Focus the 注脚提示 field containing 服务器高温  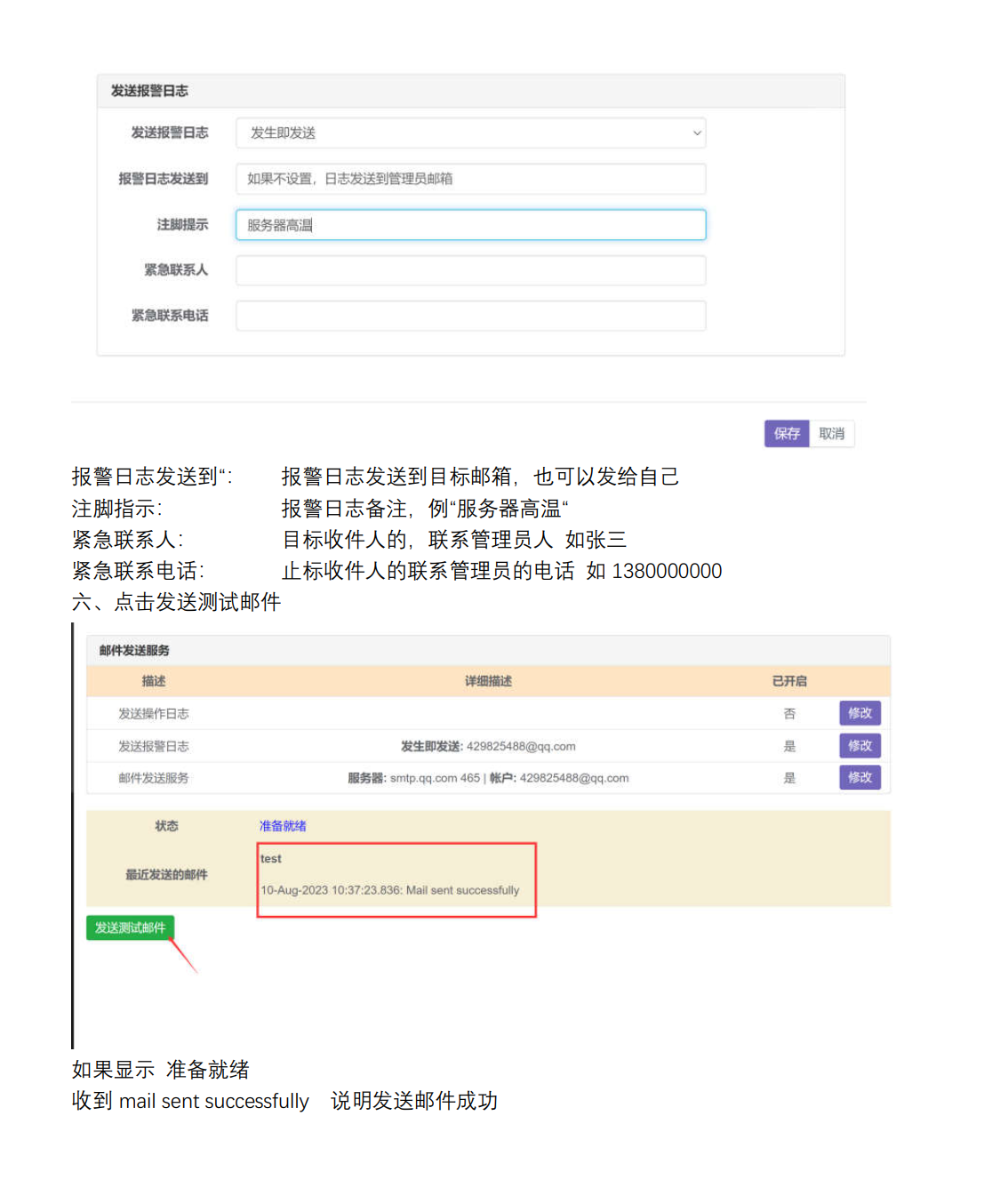[470, 225]
